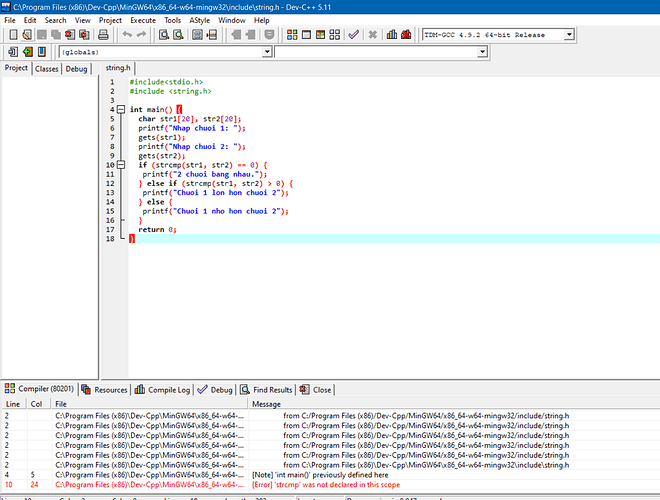Open the Execute menu
The image size is (660, 500).
coord(142,20)
